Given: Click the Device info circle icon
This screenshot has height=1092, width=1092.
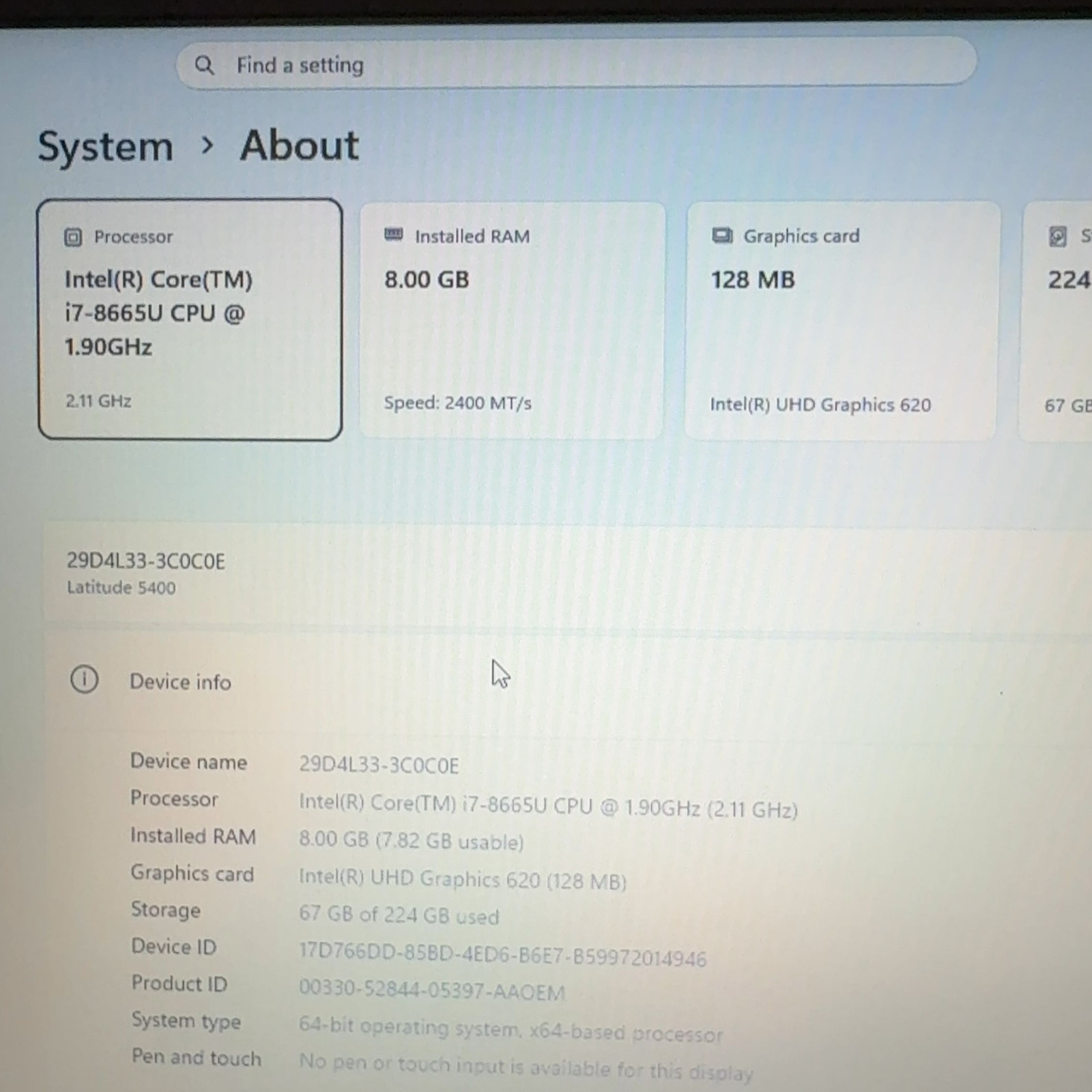Looking at the screenshot, I should click(85, 680).
